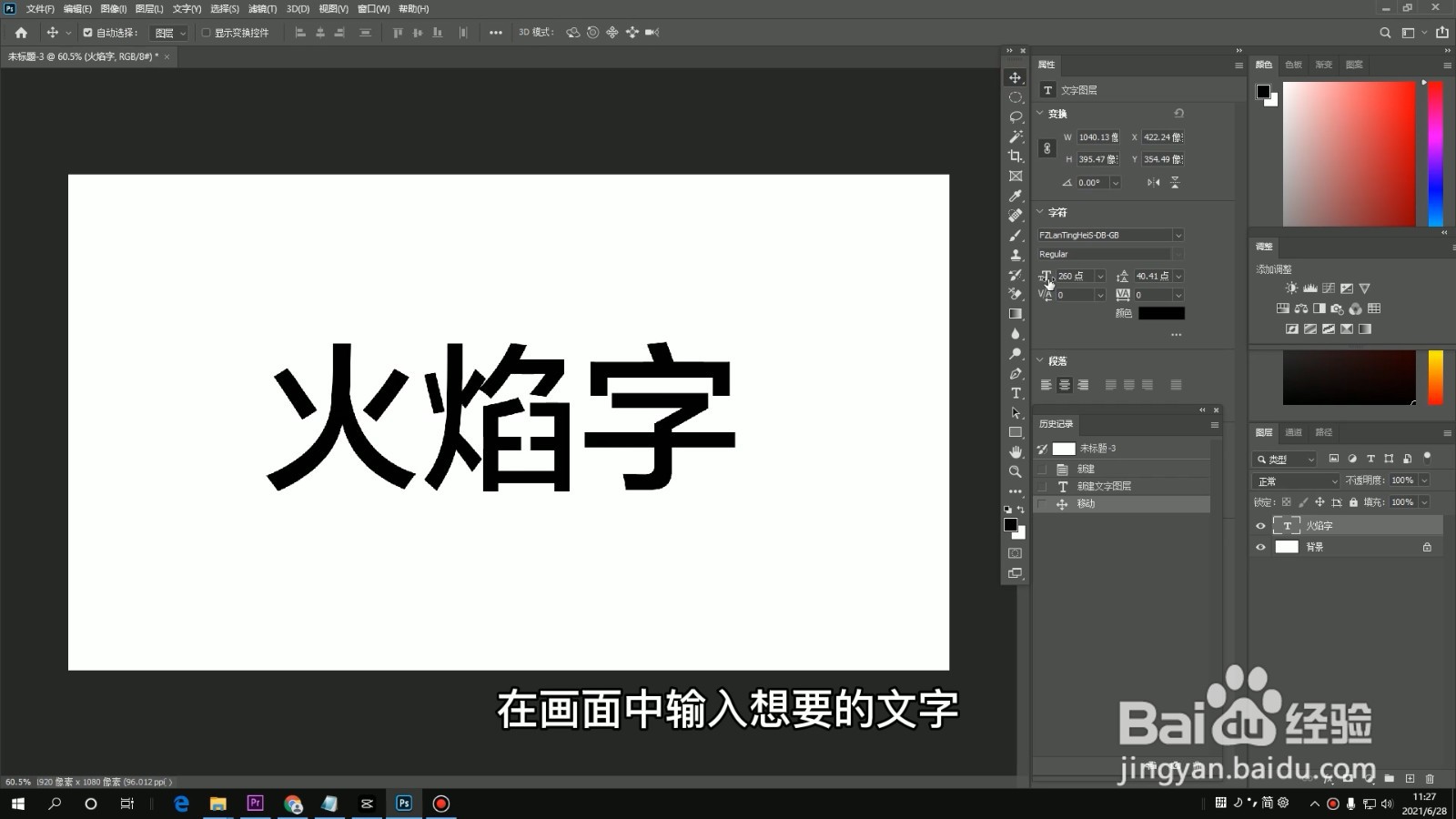
Task: Collapse the 字符 section in Properties panel
Action: (x=1042, y=211)
